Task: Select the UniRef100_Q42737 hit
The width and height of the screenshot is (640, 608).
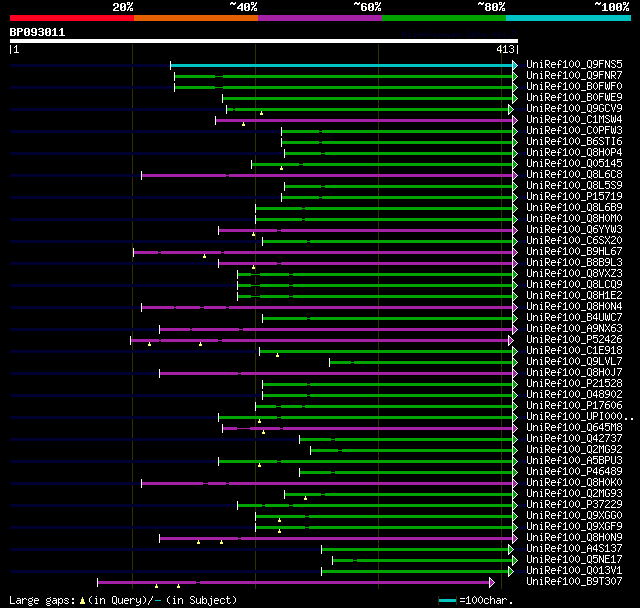Action: pos(574,439)
